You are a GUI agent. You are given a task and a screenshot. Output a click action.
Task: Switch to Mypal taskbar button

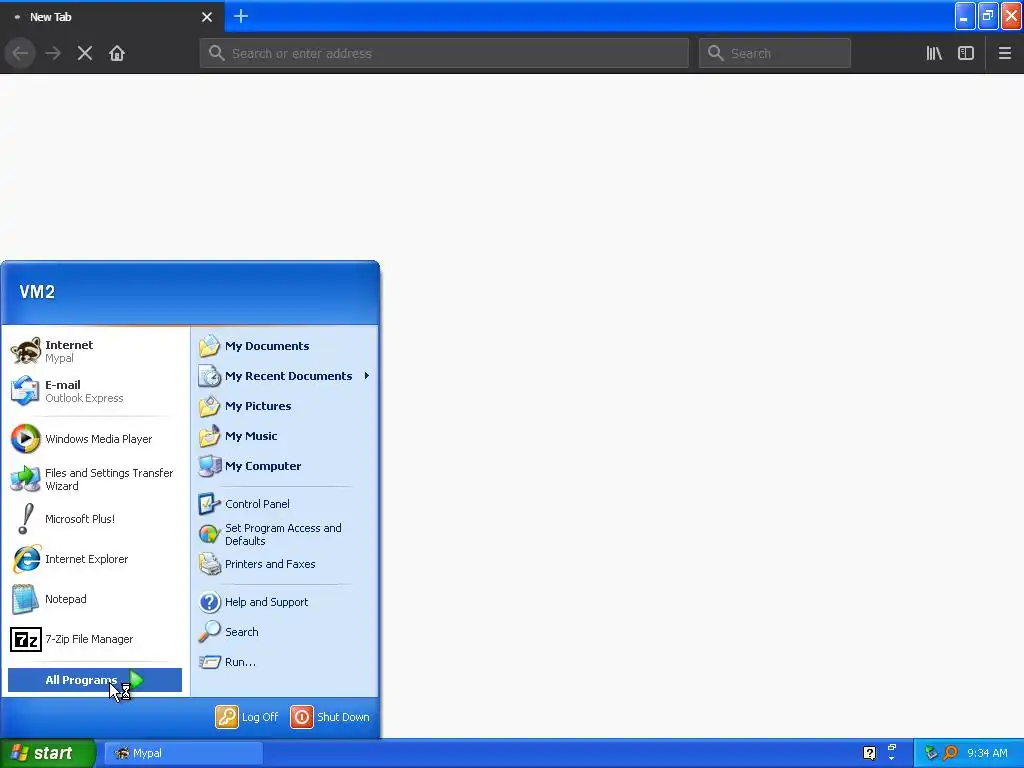pos(184,753)
